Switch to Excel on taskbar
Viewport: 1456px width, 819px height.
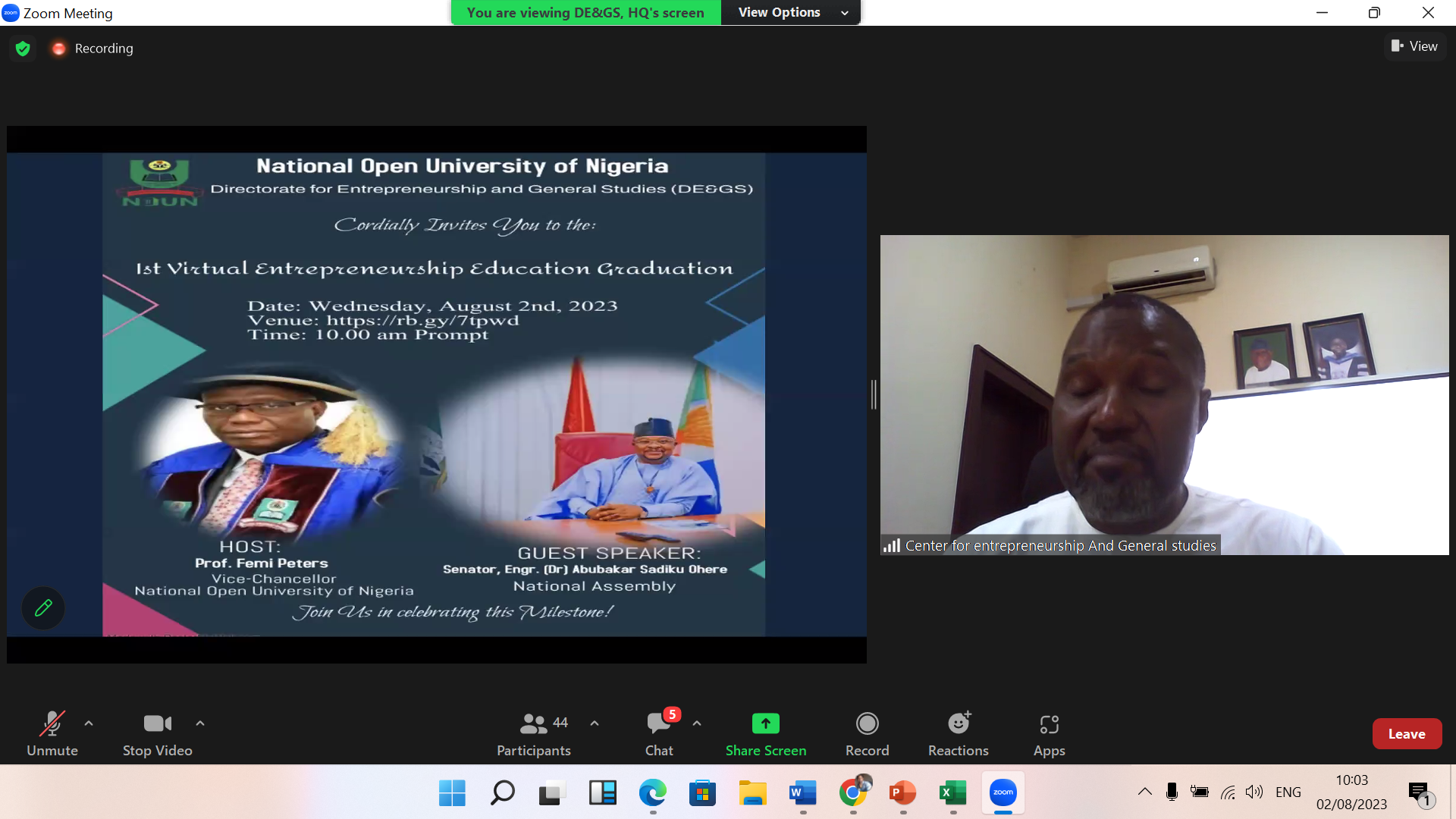(x=952, y=793)
